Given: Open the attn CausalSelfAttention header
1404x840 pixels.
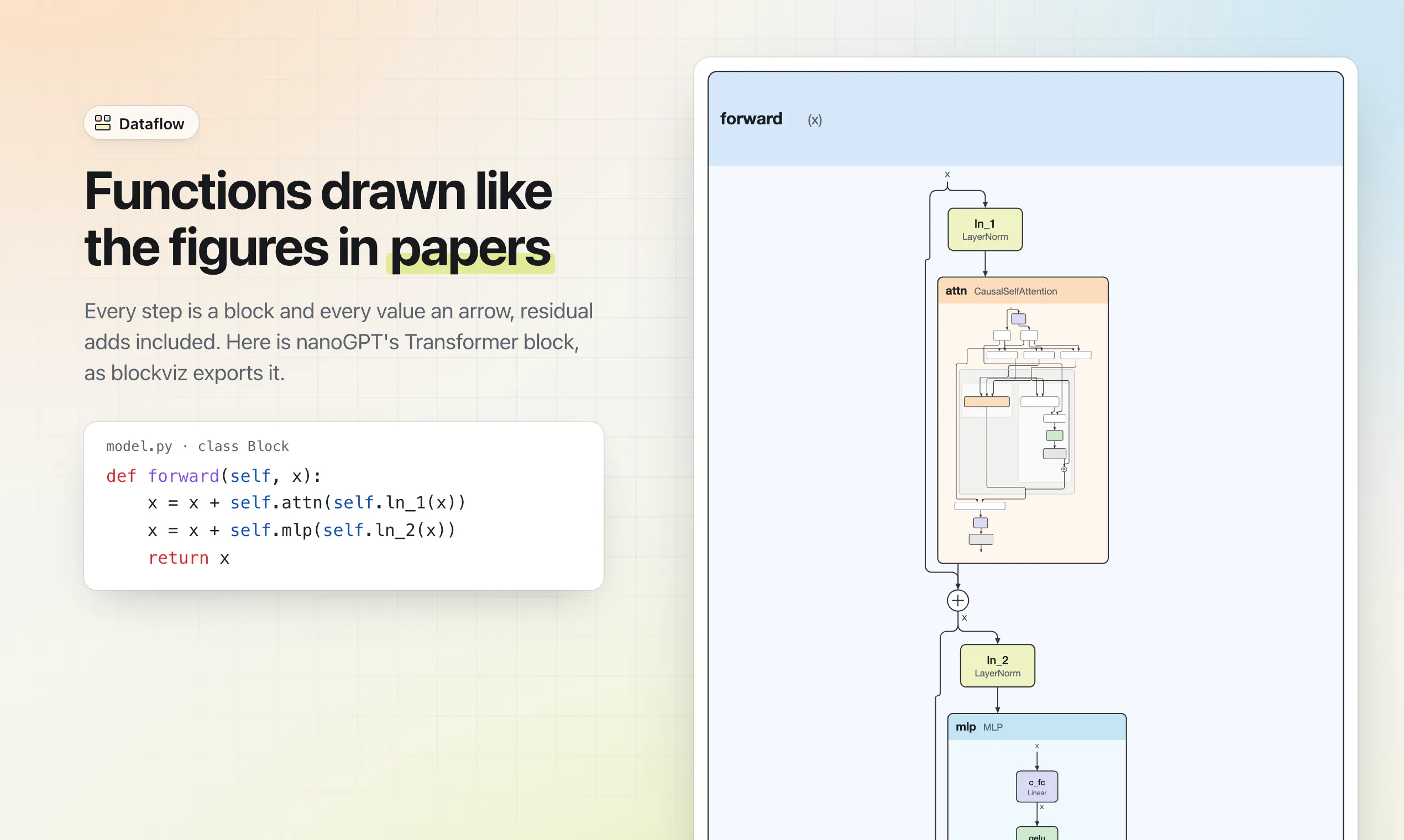Looking at the screenshot, I should pyautogui.click(x=1023, y=291).
